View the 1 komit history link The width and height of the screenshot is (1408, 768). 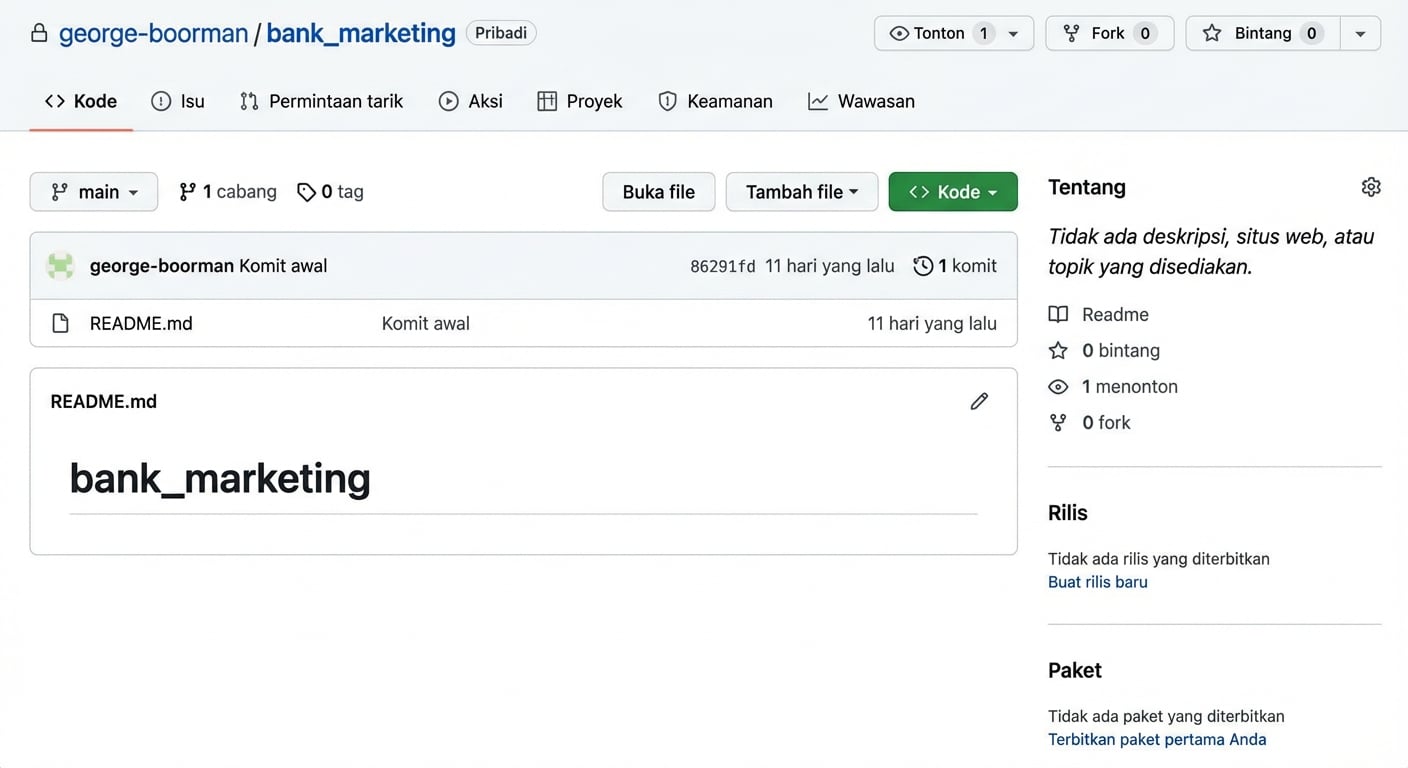click(x=955, y=266)
